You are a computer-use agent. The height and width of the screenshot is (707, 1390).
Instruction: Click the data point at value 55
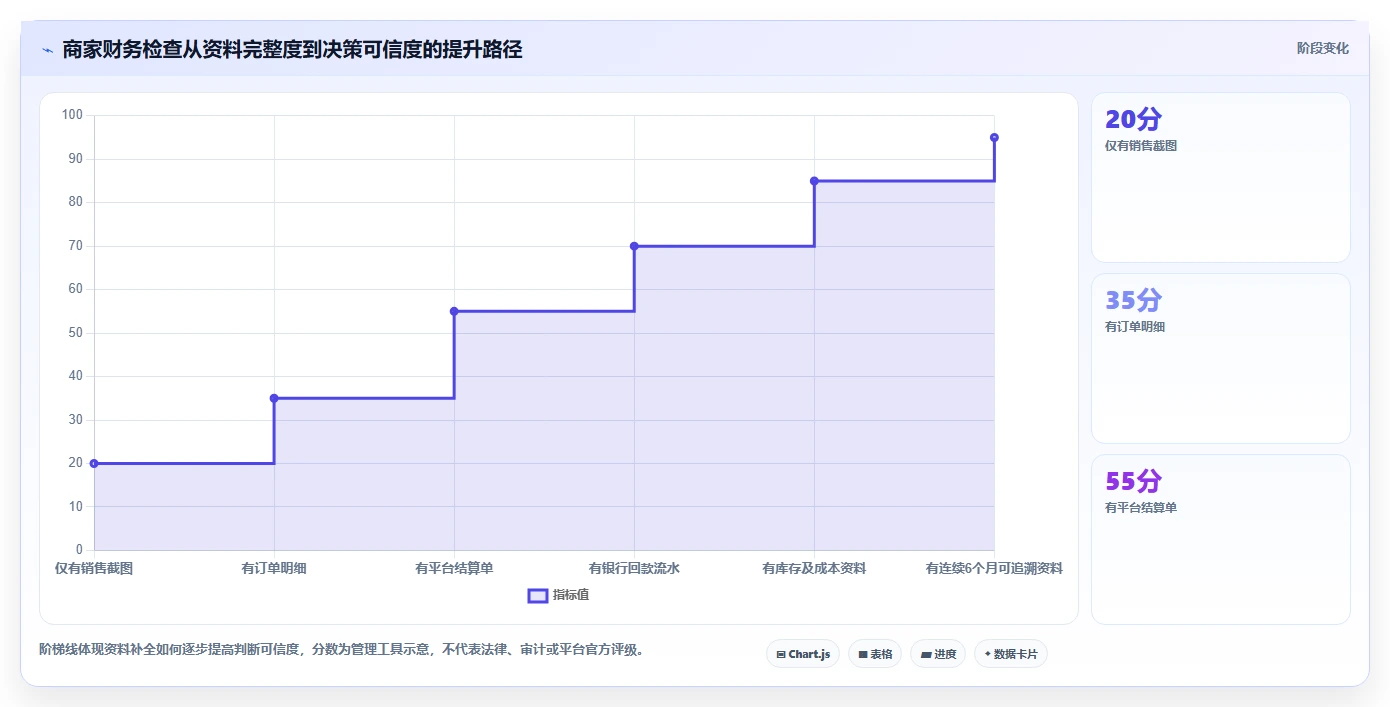[x=454, y=311]
